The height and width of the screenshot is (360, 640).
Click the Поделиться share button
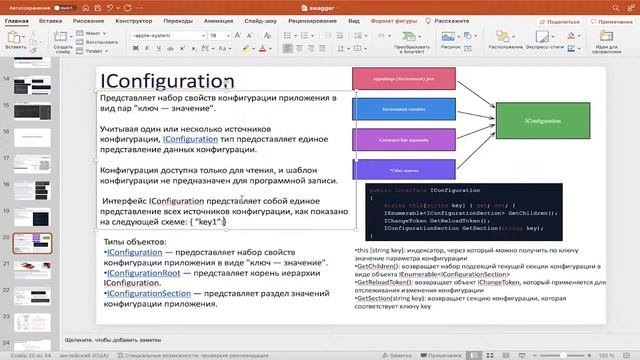pyautogui.click(x=559, y=21)
